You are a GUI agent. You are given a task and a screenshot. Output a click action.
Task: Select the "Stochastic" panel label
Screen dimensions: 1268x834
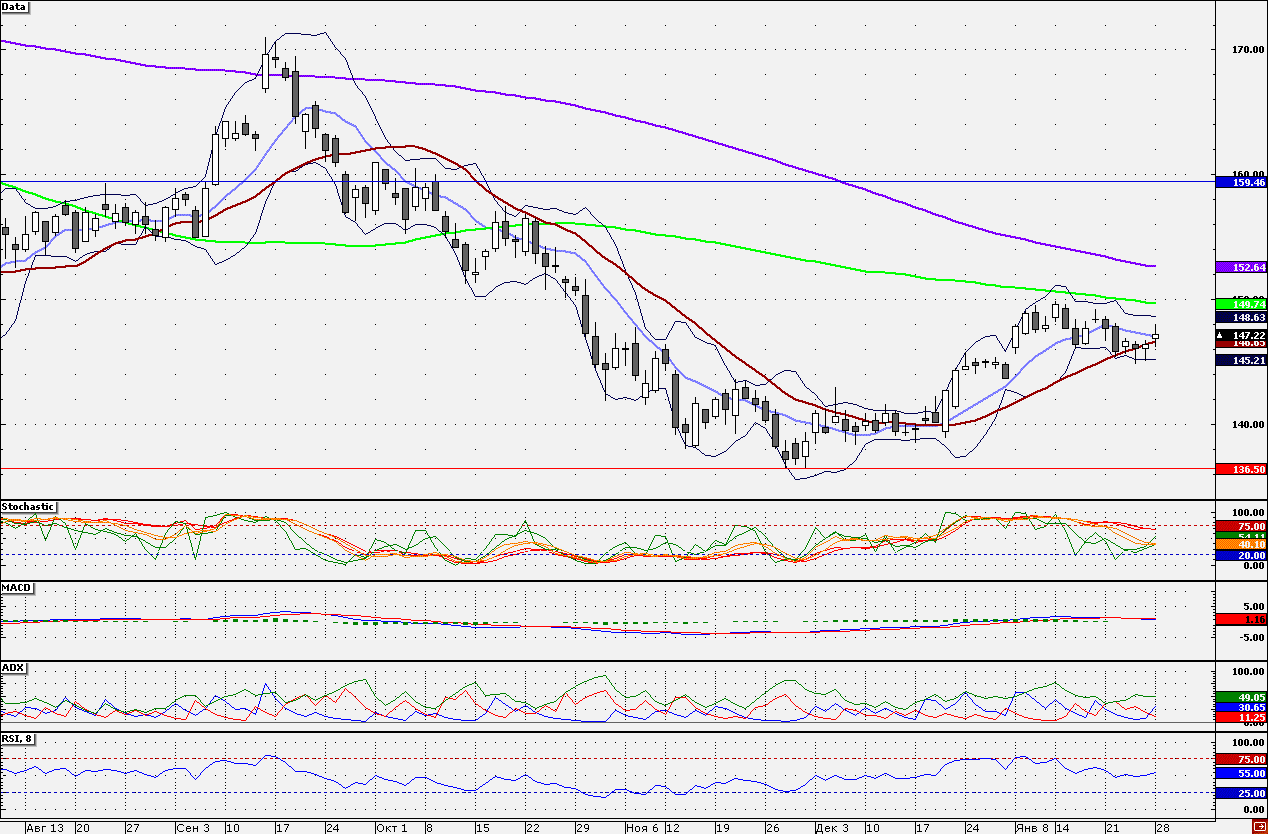coord(28,507)
